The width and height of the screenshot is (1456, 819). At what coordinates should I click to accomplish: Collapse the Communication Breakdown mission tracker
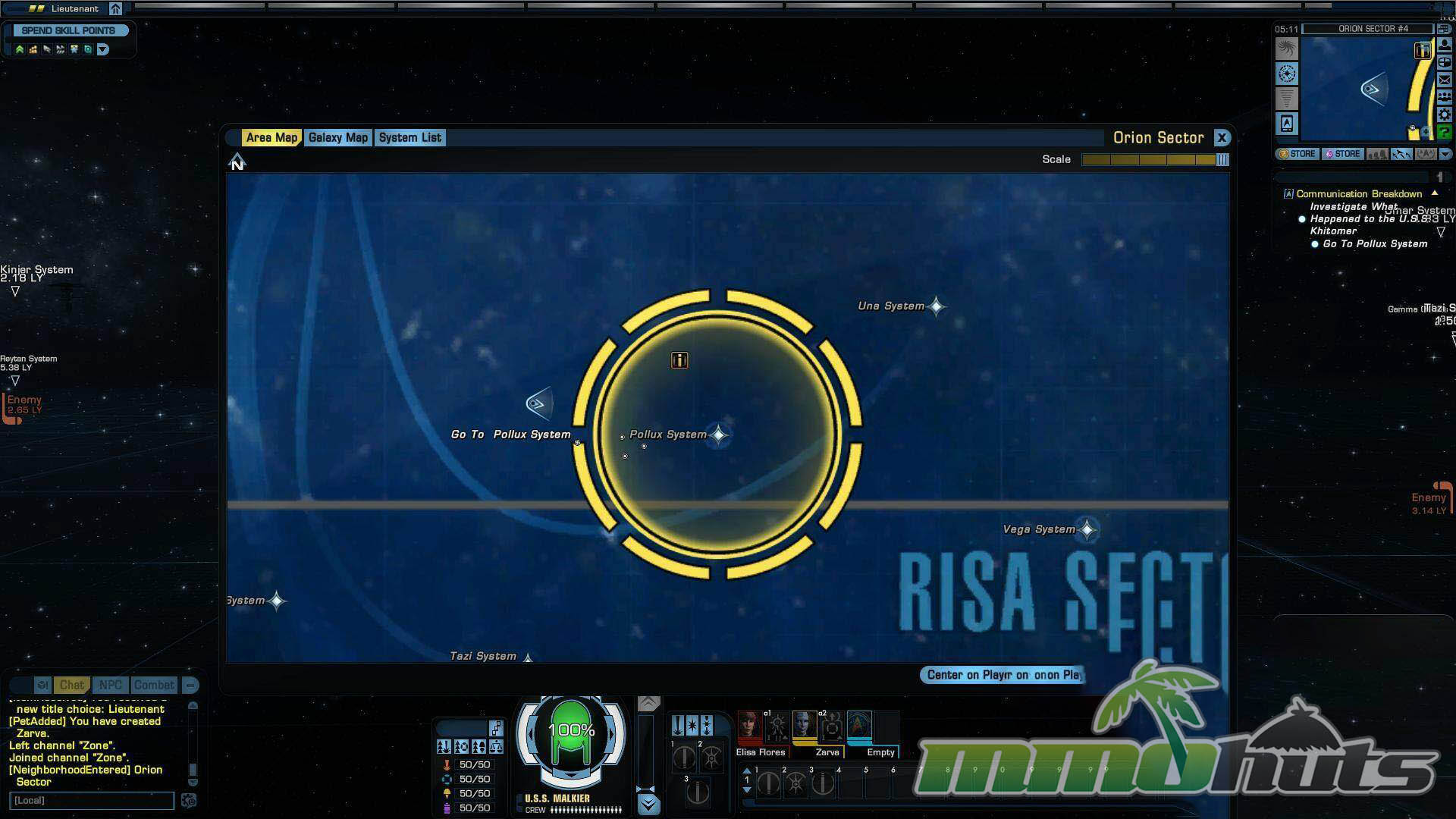1434,193
